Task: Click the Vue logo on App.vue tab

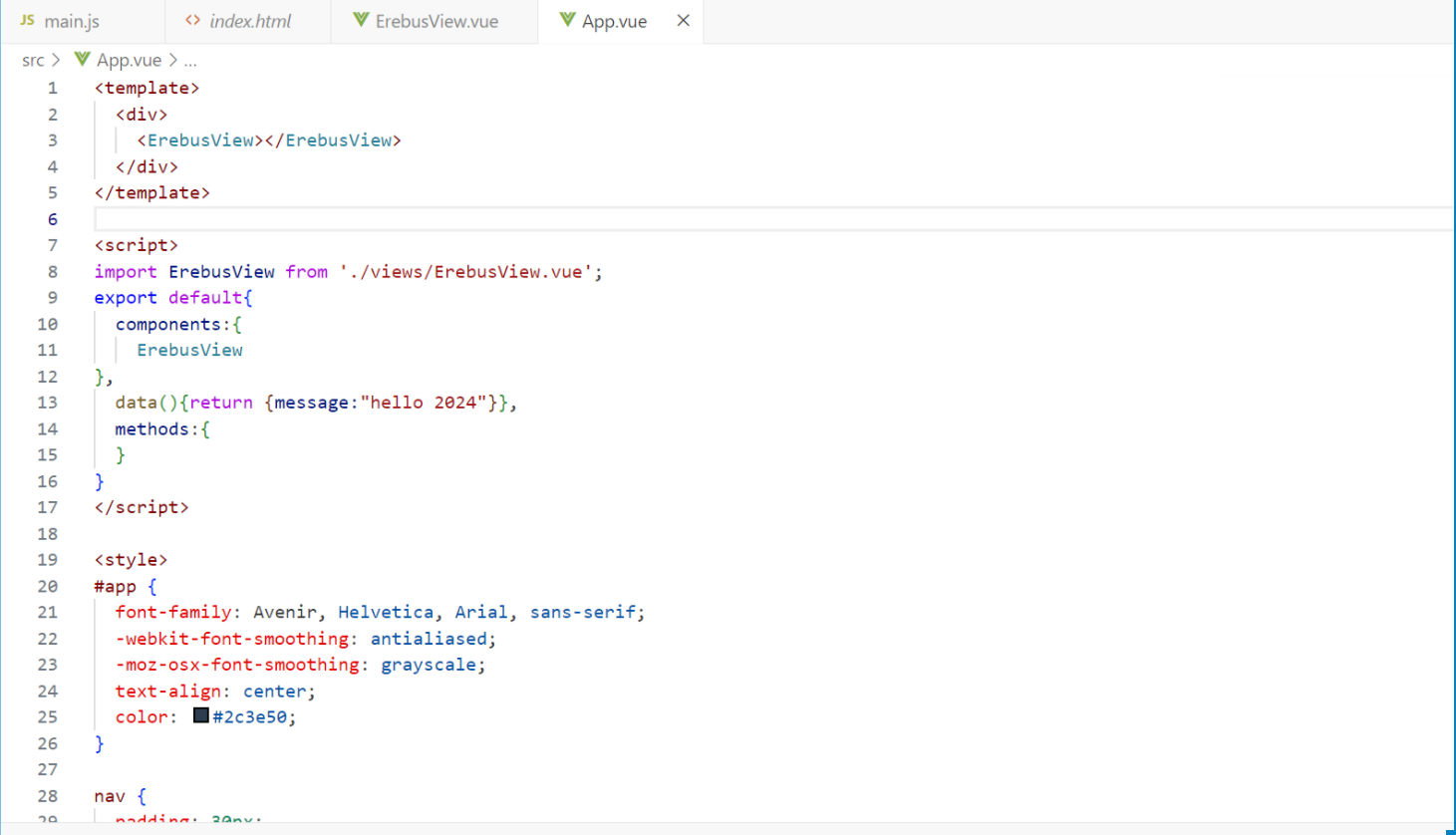Action: coord(567,20)
